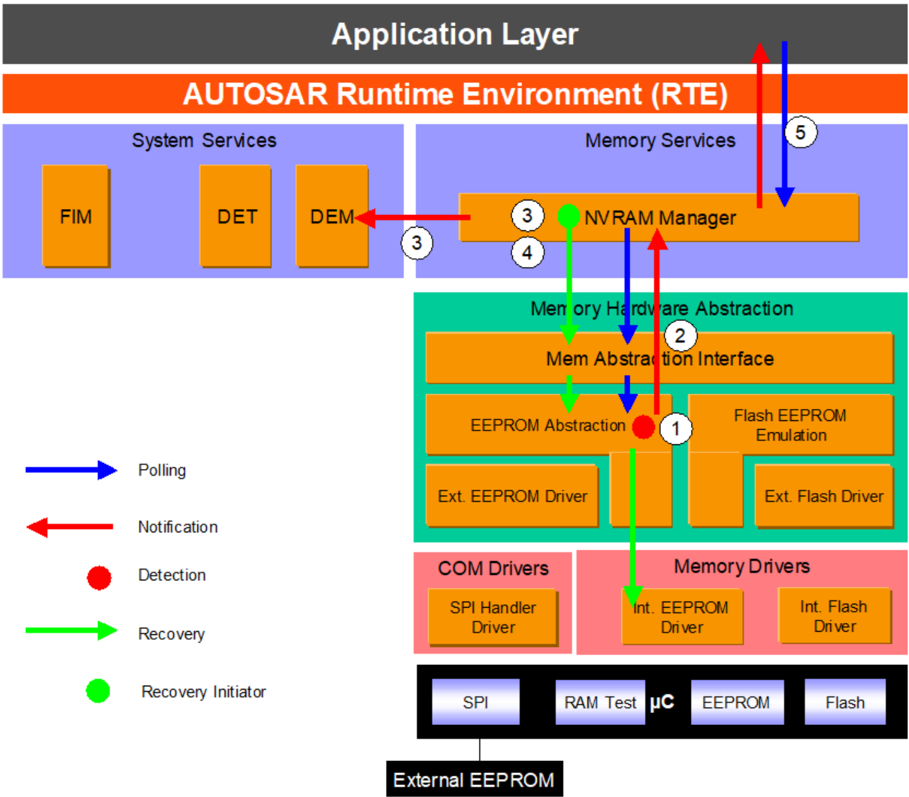Select the NVRAM Manager block

[659, 217]
